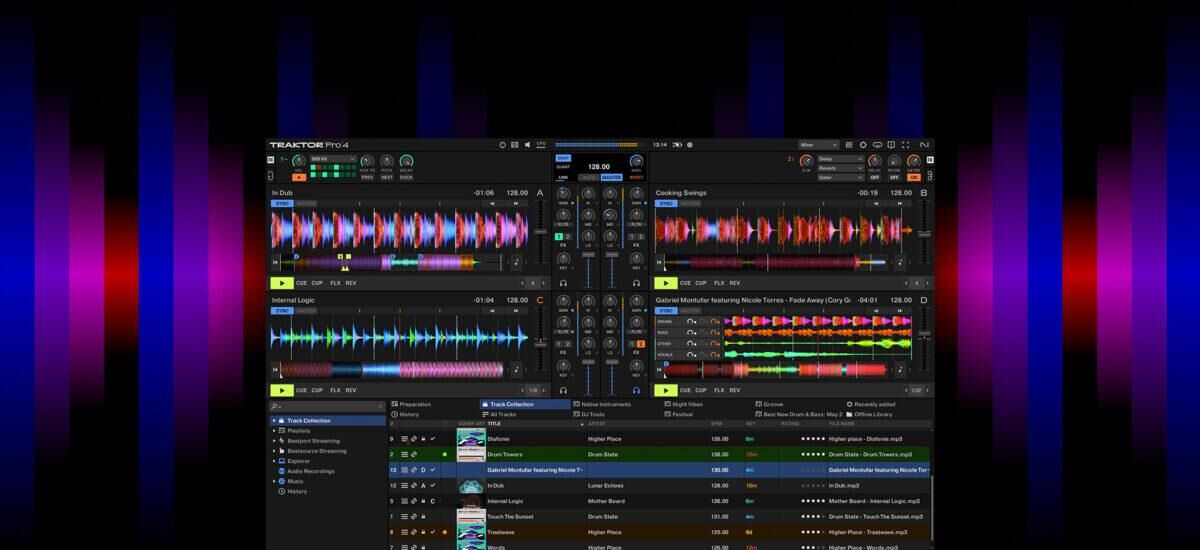Click the headphone cue icon for Deck C

(564, 390)
